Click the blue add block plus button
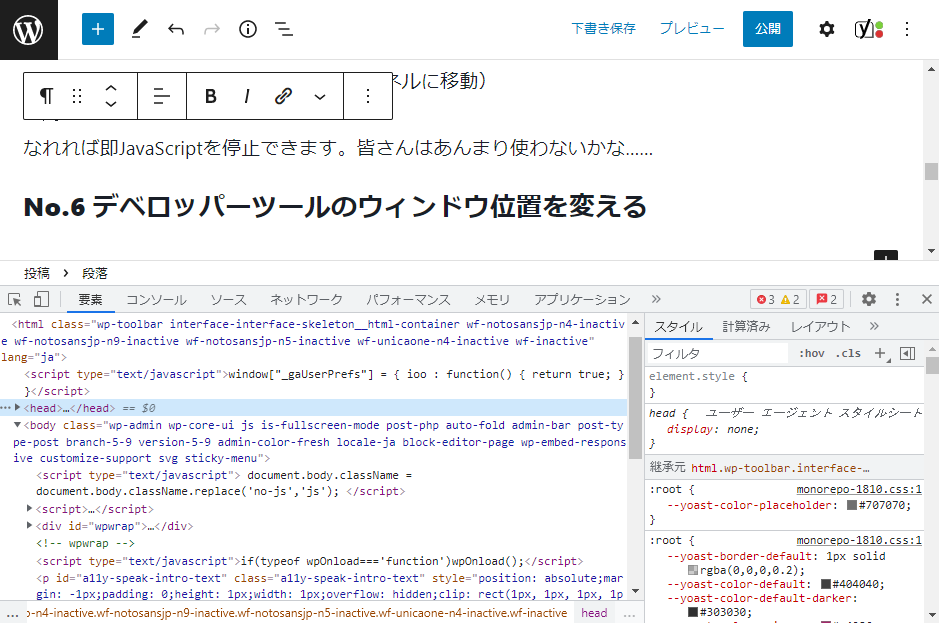The image size is (939, 623). click(x=98, y=29)
